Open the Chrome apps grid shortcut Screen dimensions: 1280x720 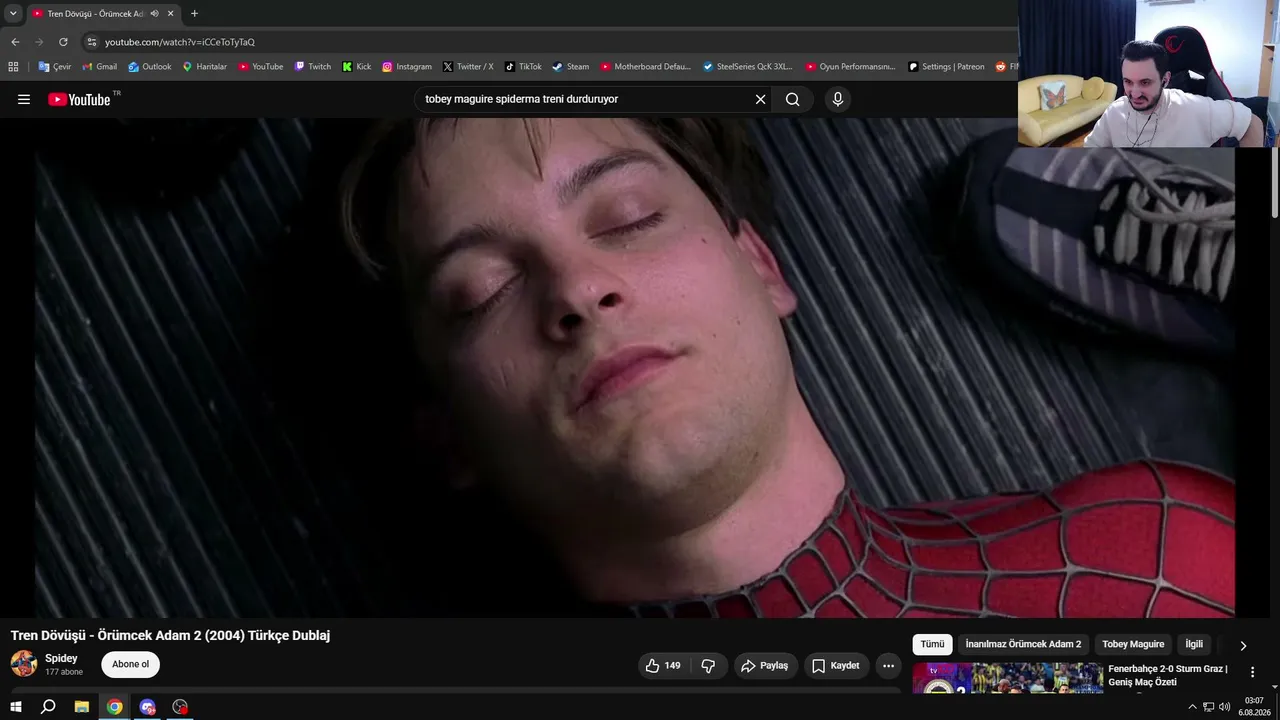13,67
